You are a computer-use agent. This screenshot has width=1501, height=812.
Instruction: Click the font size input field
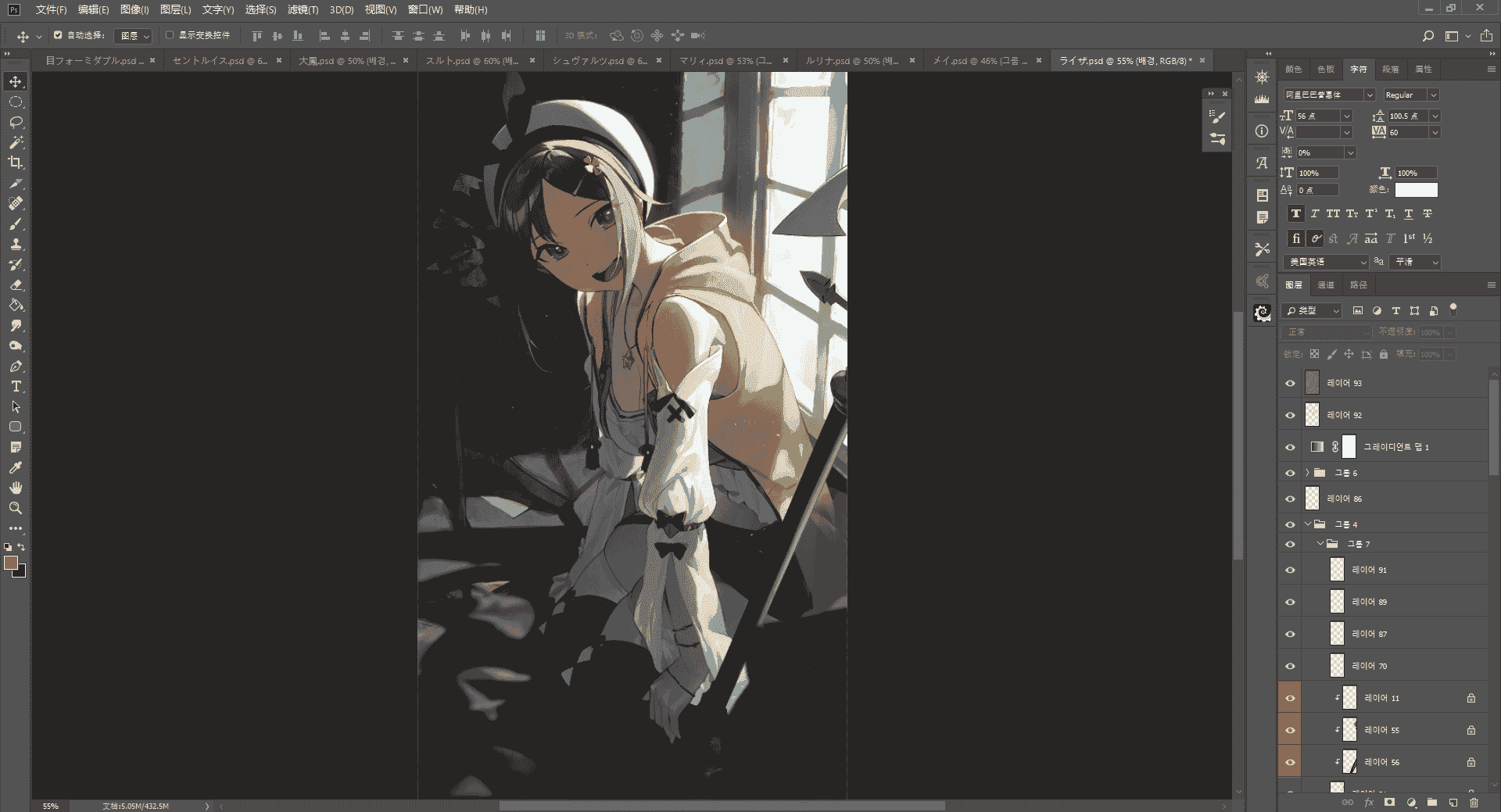pos(1318,116)
